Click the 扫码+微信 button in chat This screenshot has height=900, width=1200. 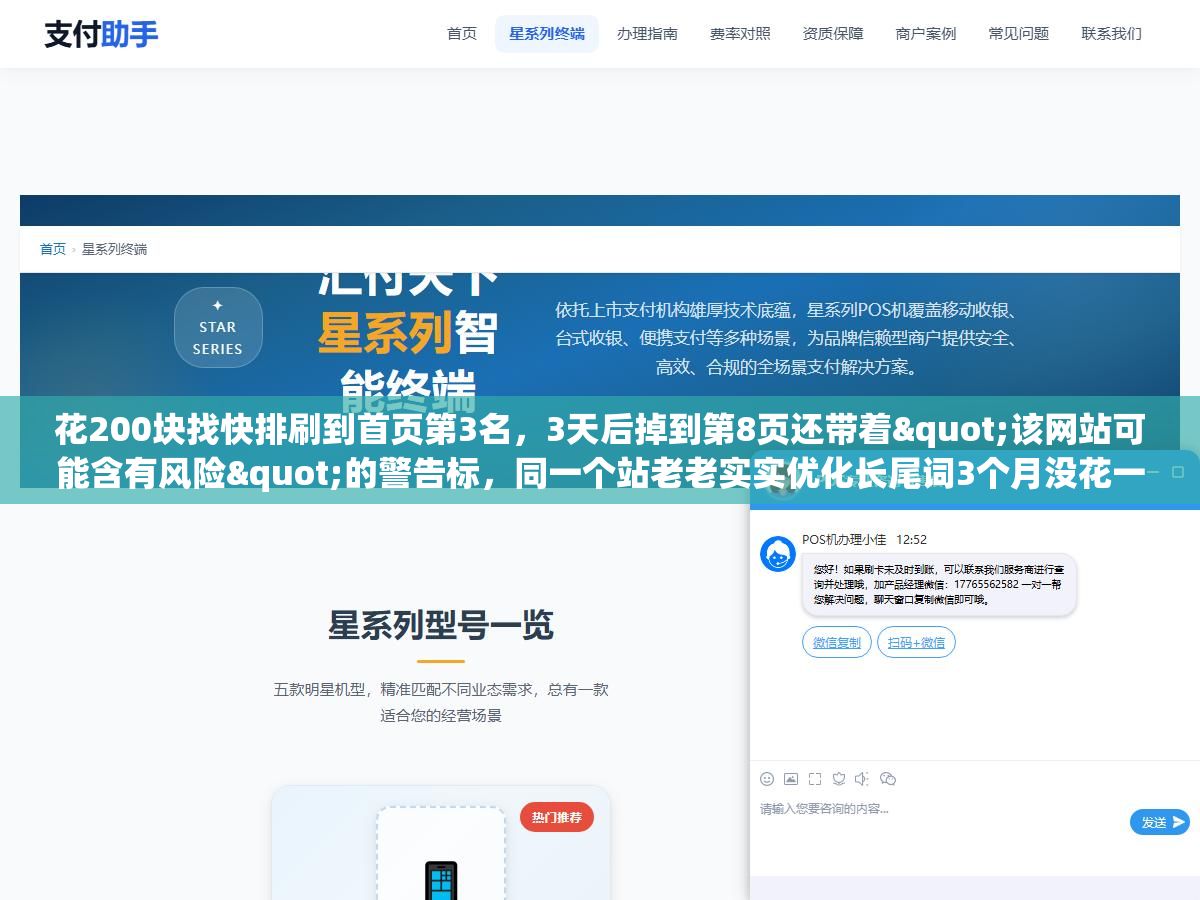coord(916,642)
